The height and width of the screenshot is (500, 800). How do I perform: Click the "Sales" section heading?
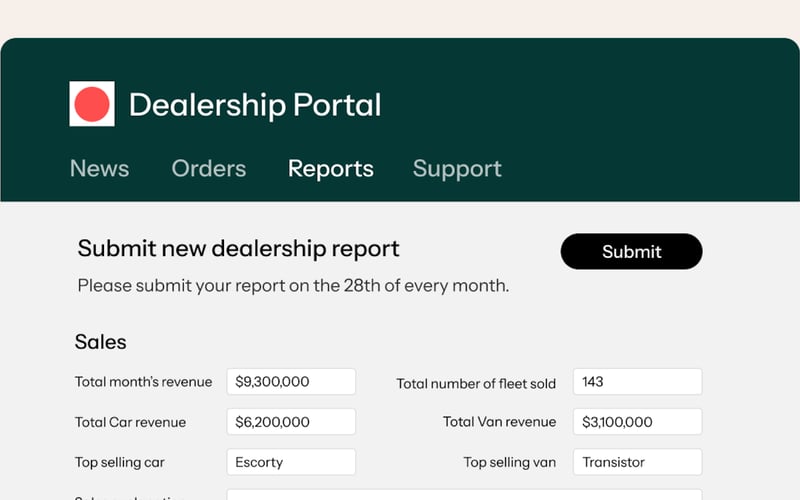tap(100, 342)
